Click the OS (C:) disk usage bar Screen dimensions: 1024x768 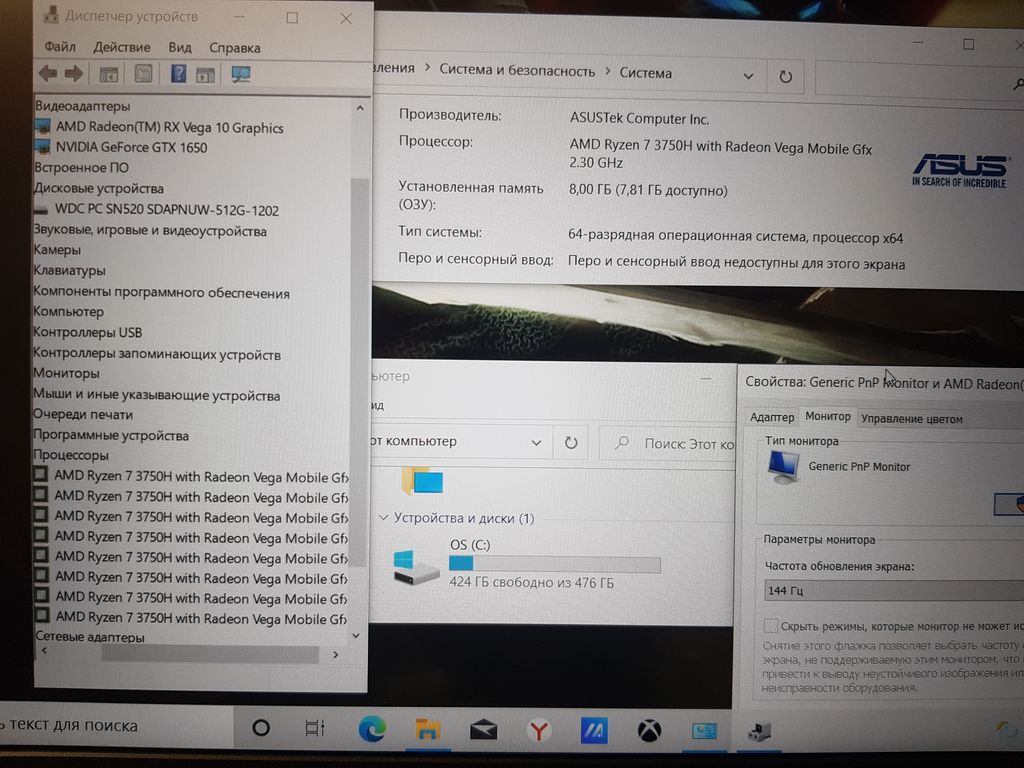click(x=554, y=563)
